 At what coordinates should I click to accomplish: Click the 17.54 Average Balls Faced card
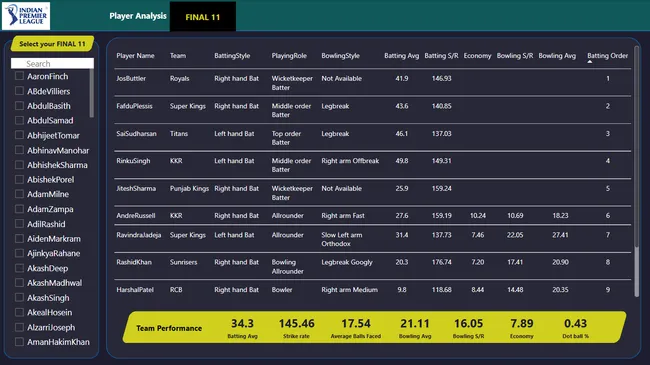(x=356, y=328)
